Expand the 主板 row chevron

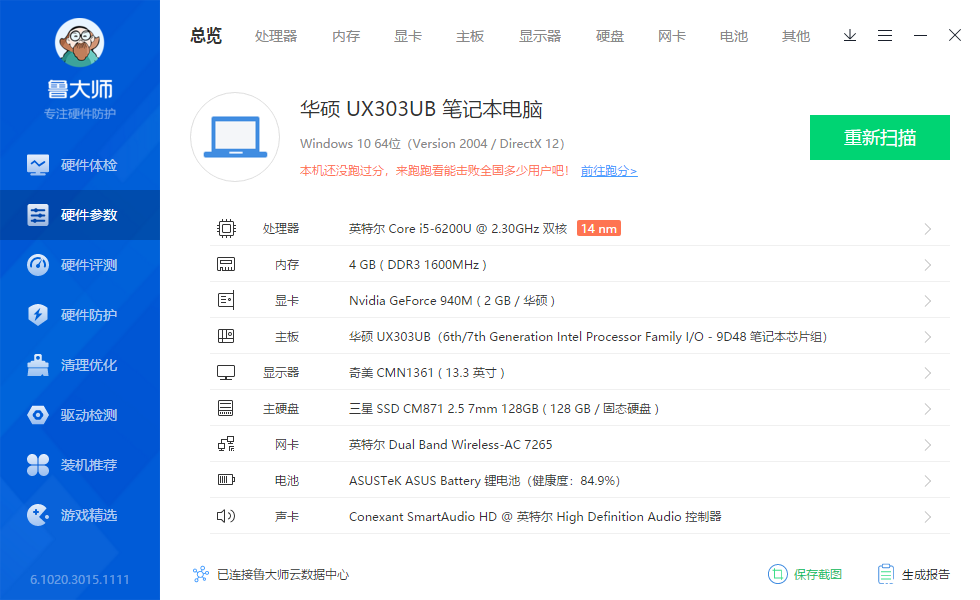[928, 337]
